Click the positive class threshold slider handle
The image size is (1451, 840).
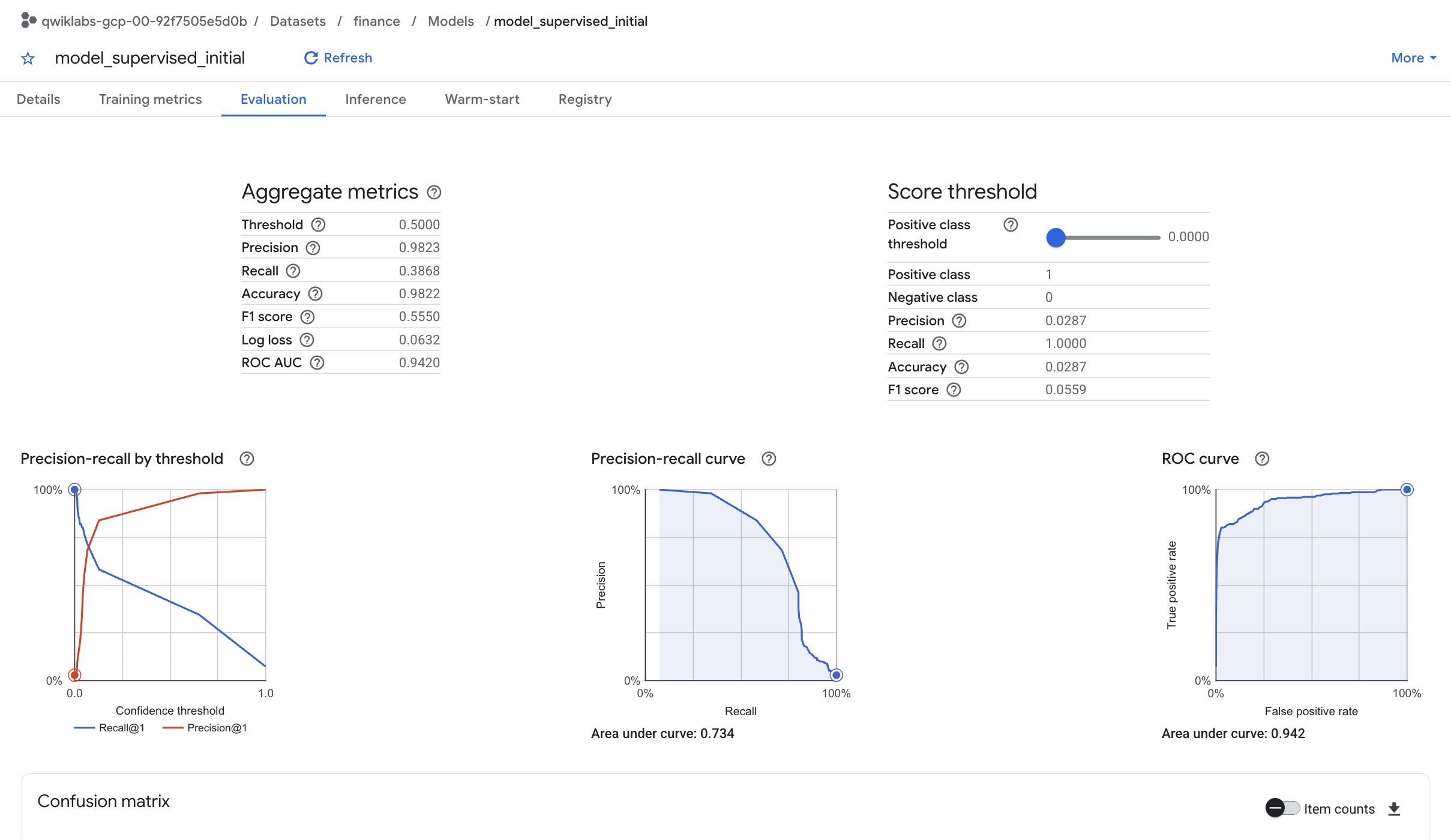coord(1056,238)
